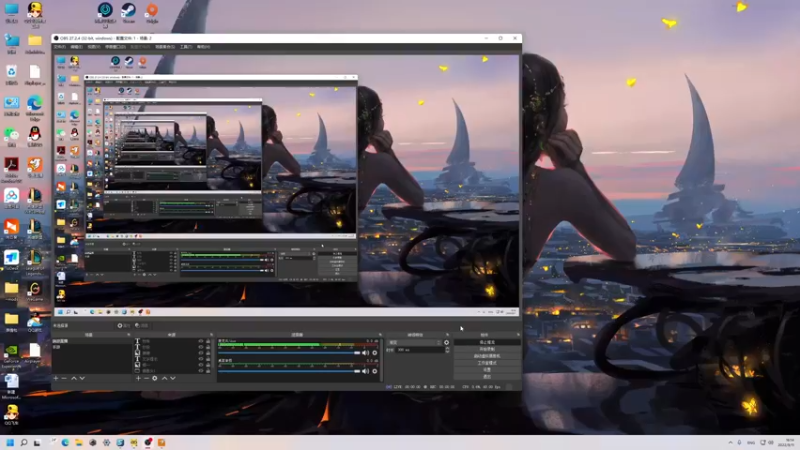Open the Recycle Bin on the desktop

11,74
